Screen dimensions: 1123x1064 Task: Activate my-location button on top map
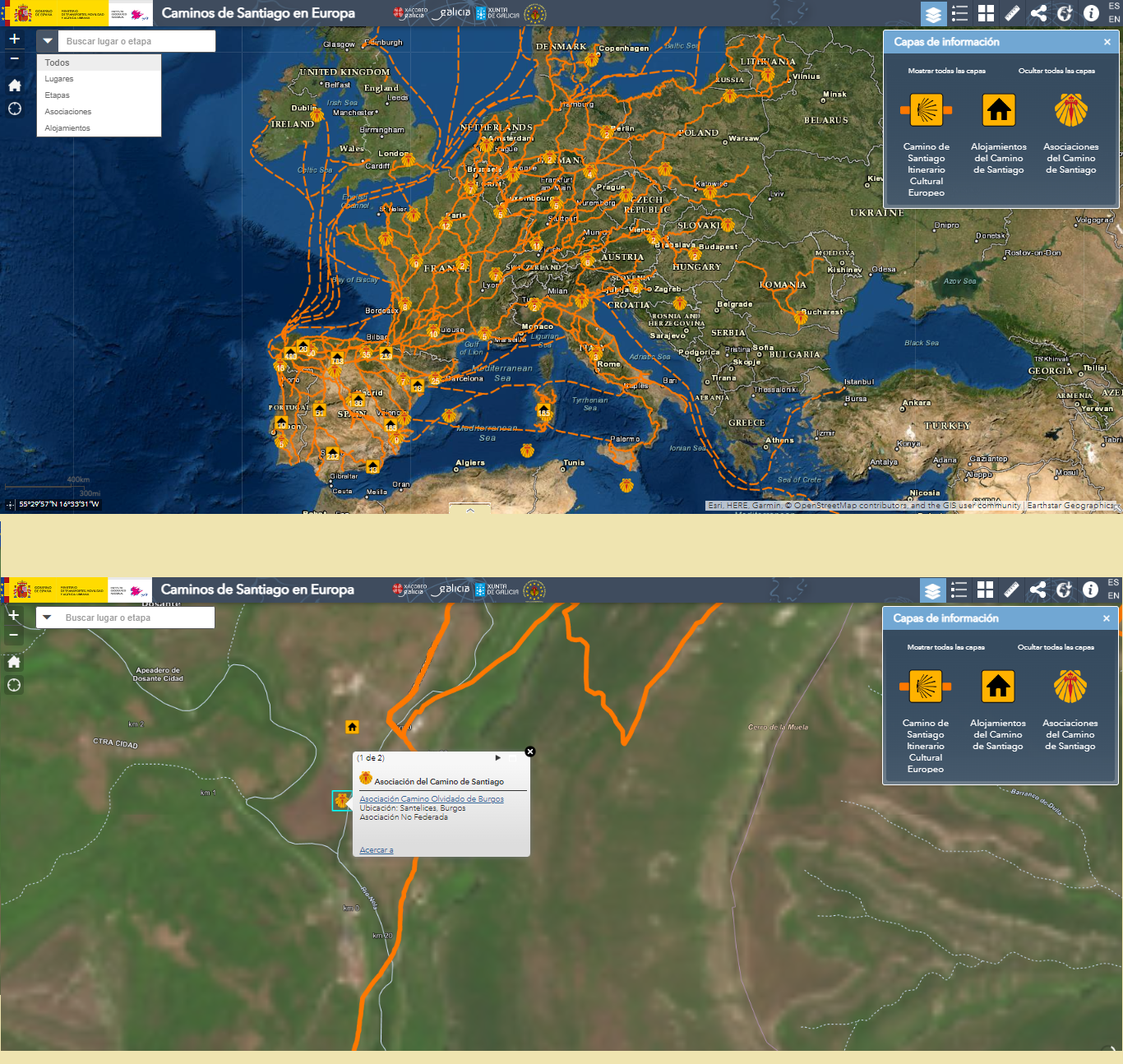point(14,109)
